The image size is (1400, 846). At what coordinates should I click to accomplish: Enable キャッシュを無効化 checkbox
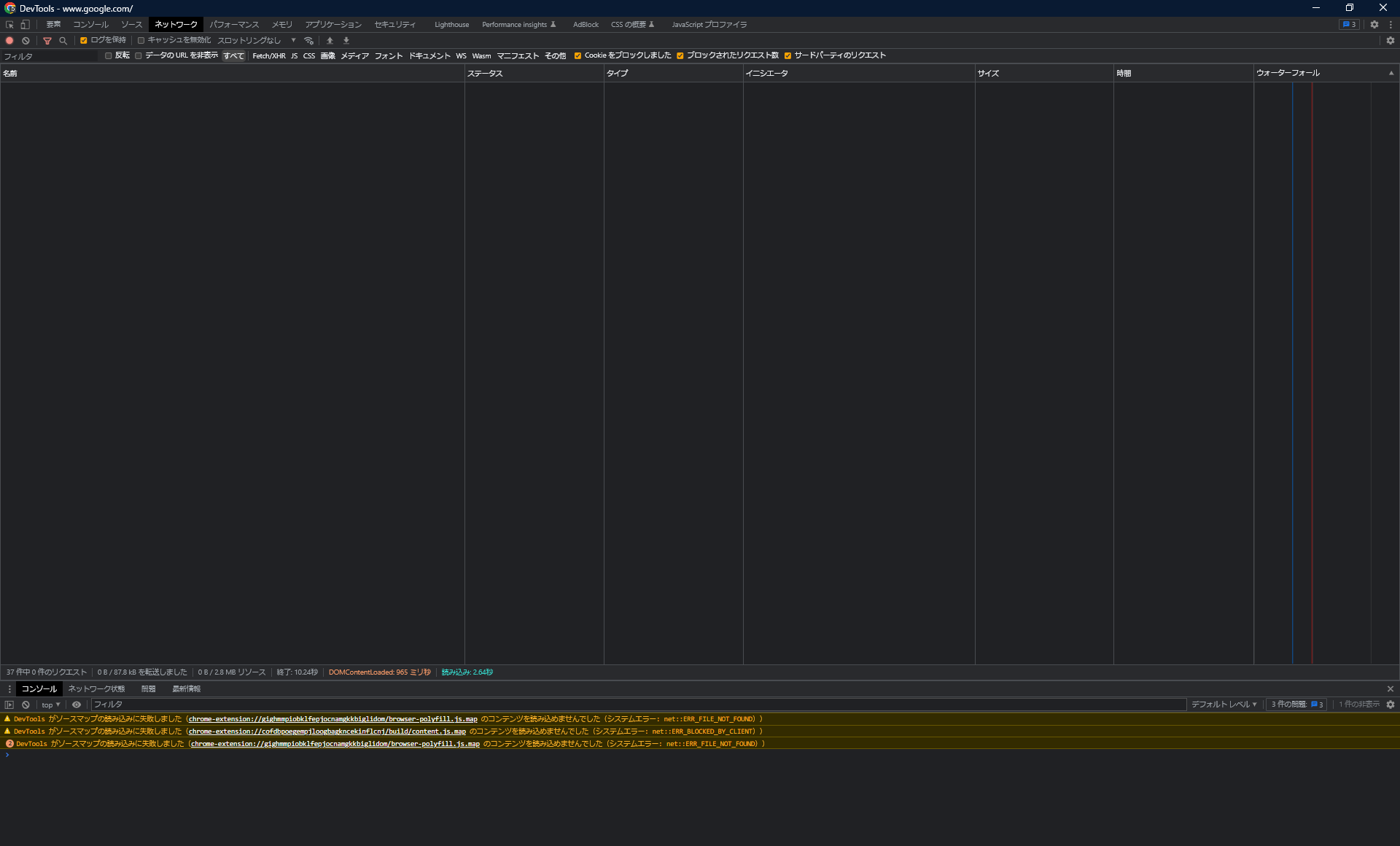tap(141, 41)
